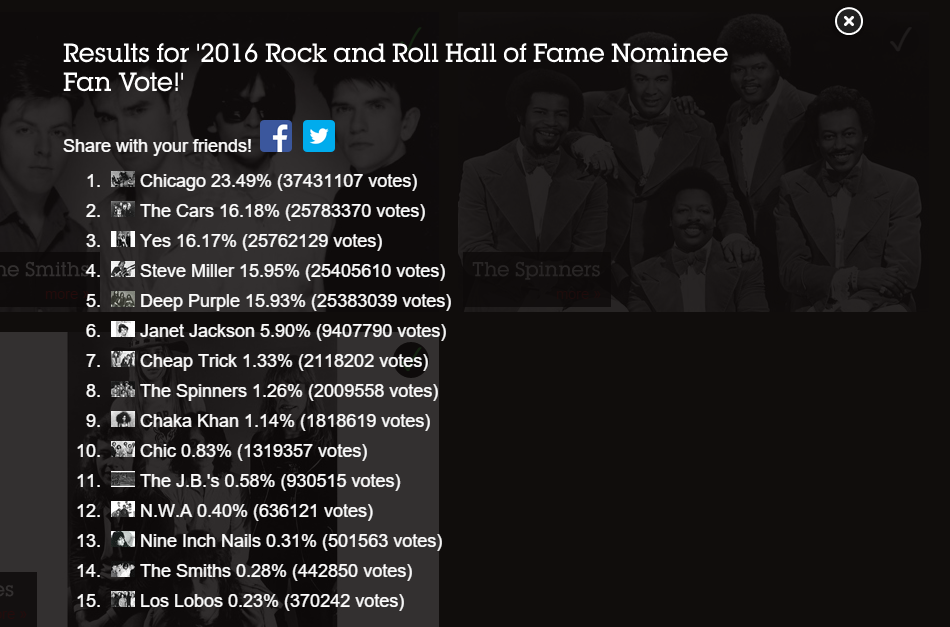Click the Chaka Khan thumbnail
This screenshot has width=950, height=627.
click(x=123, y=420)
